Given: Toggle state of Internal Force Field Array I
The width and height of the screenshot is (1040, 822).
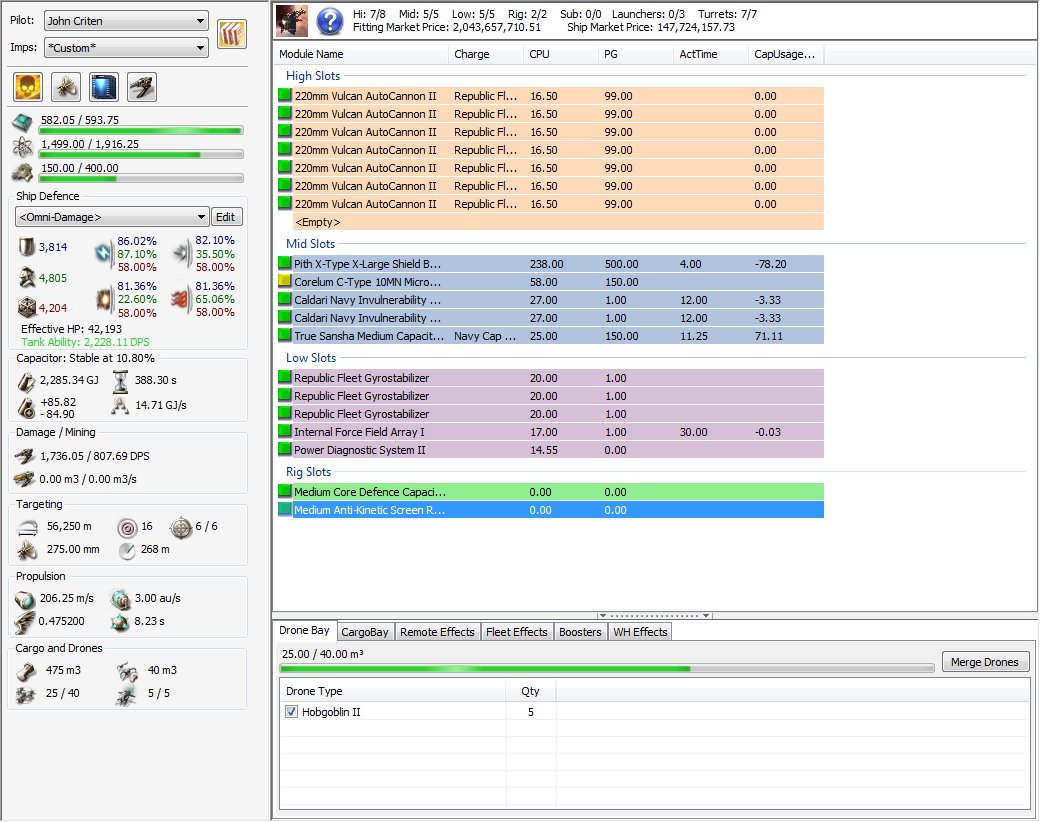Looking at the screenshot, I should [x=285, y=431].
